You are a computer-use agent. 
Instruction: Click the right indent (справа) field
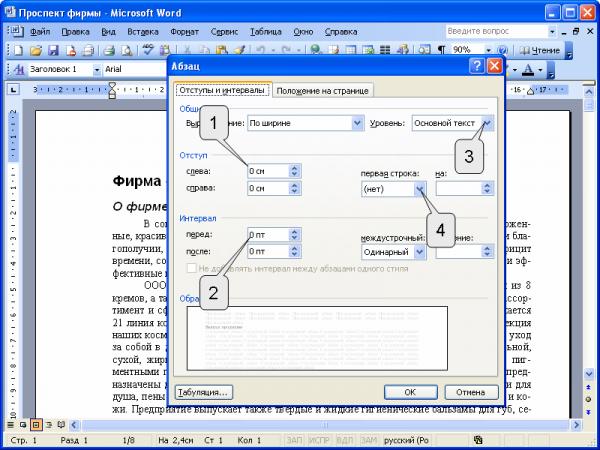[268, 188]
